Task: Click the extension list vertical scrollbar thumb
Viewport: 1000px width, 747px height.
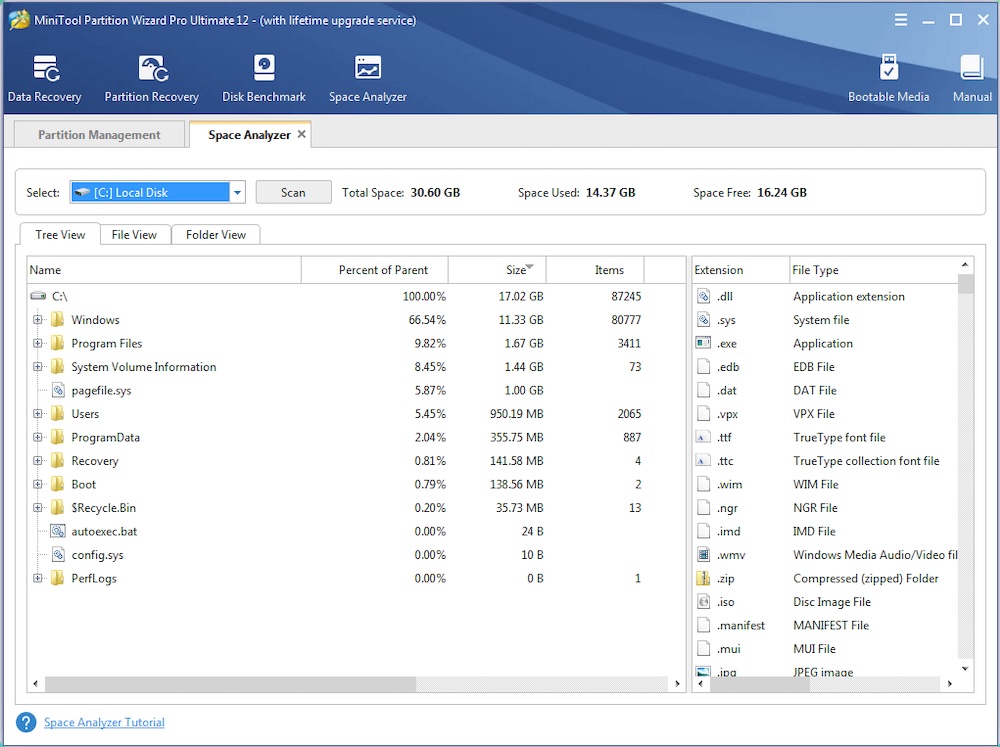Action: (x=966, y=284)
